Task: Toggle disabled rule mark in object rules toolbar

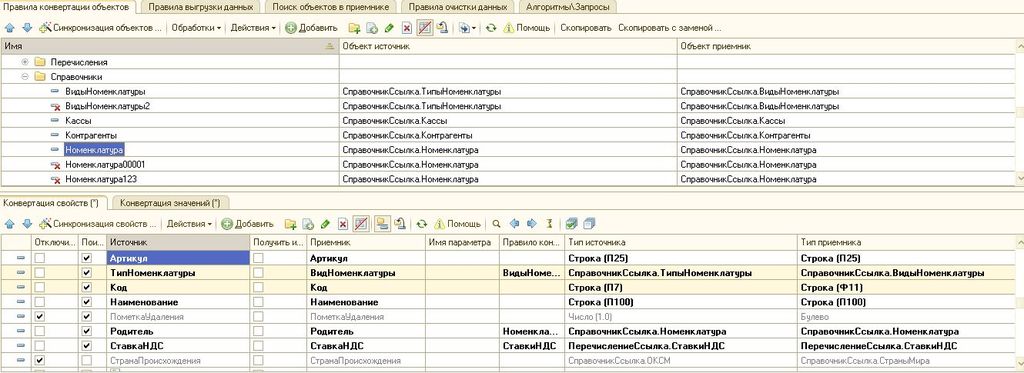Action: pos(424,28)
